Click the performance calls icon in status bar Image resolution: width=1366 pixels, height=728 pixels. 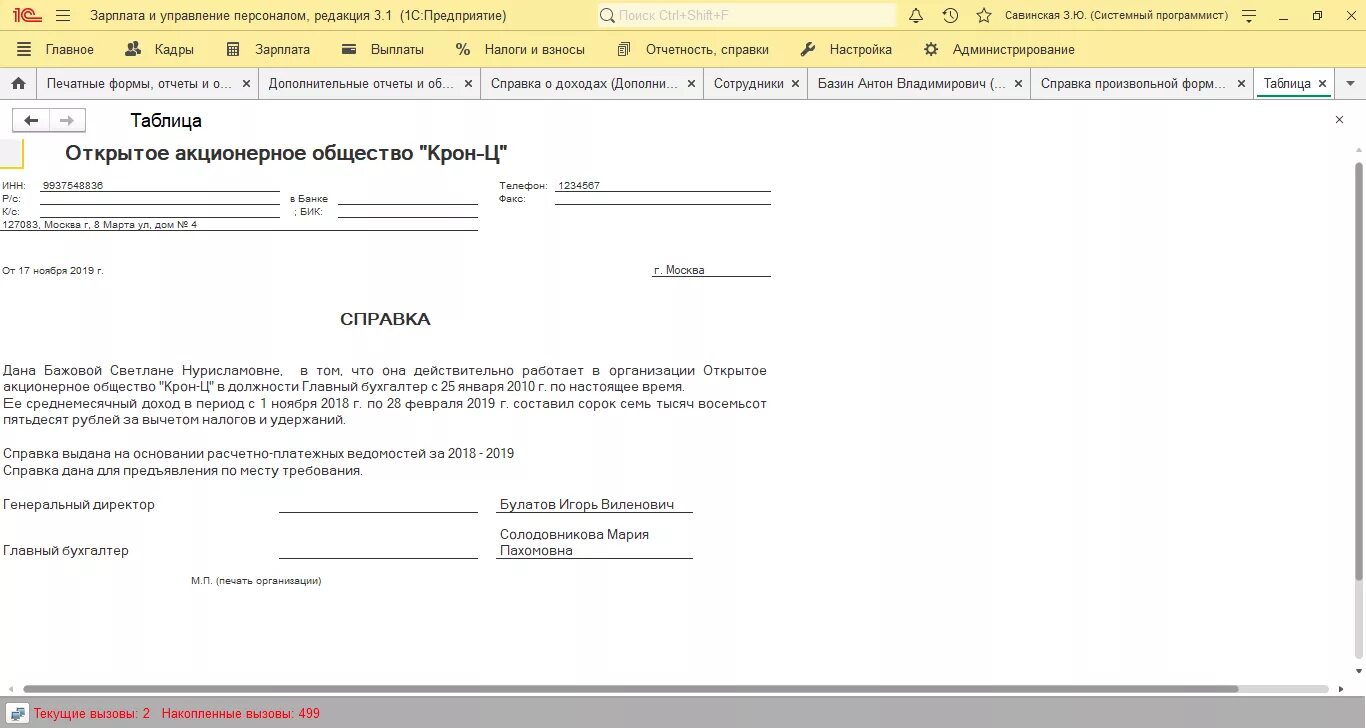point(17,713)
